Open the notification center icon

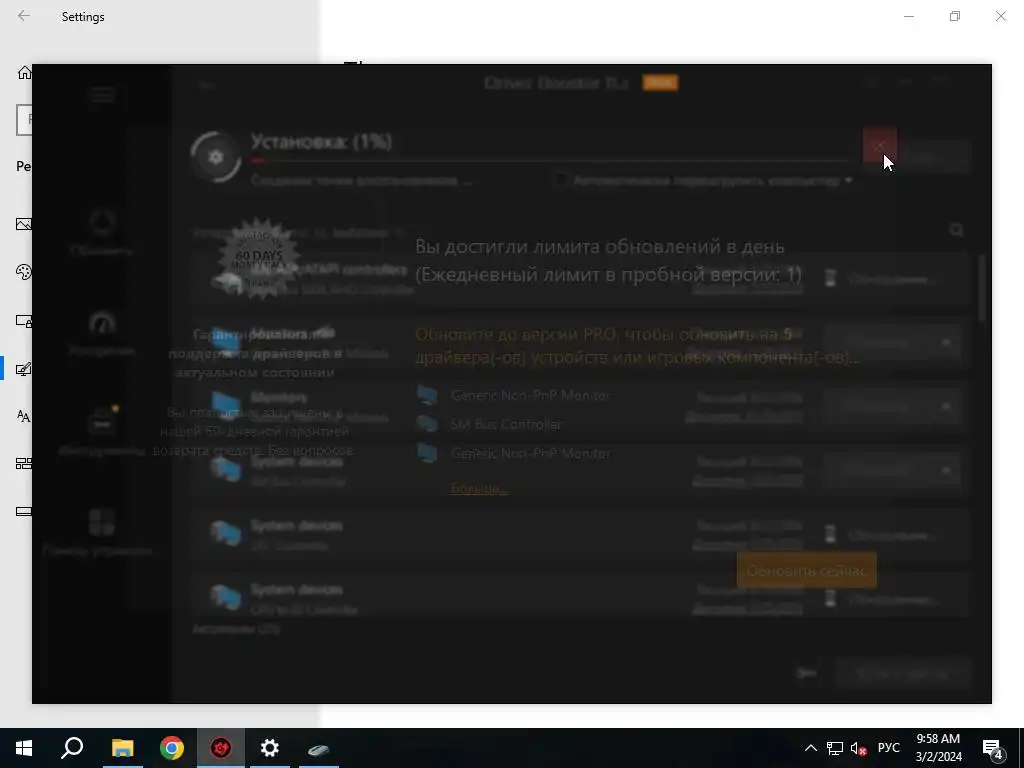tap(993, 748)
